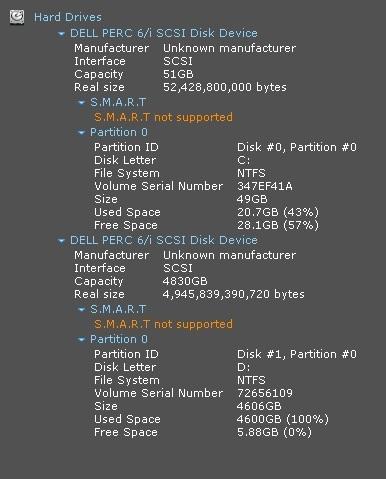
Task: Select volume serial number 72656109
Action: (x=265, y=393)
